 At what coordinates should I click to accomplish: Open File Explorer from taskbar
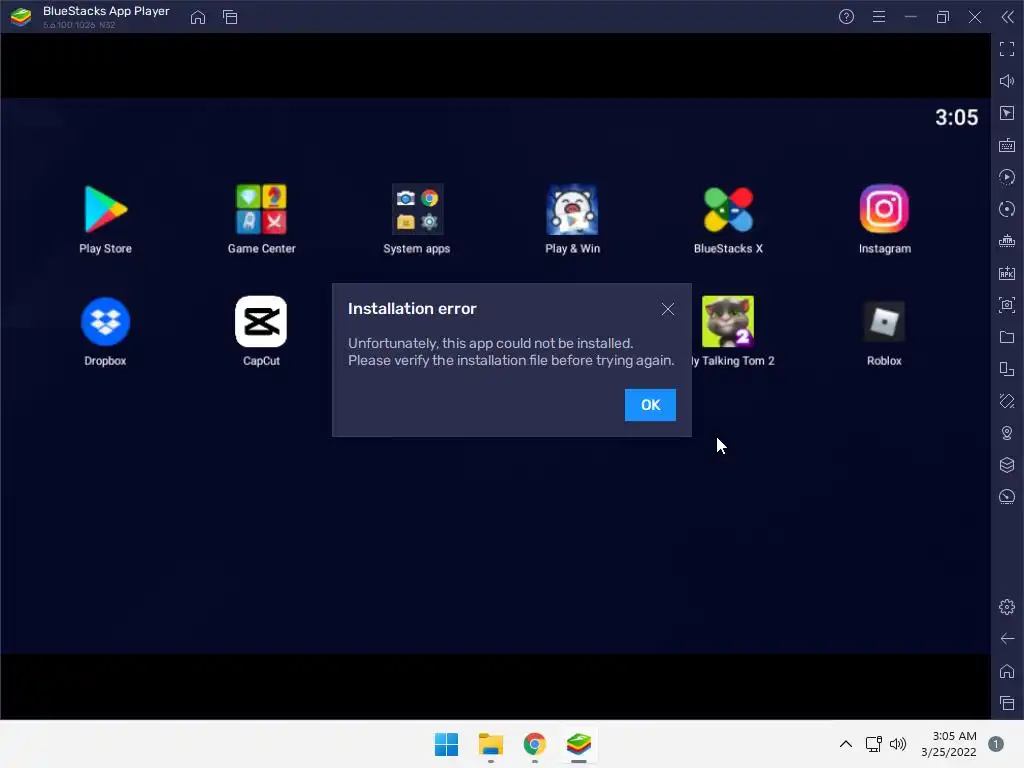[x=490, y=744]
